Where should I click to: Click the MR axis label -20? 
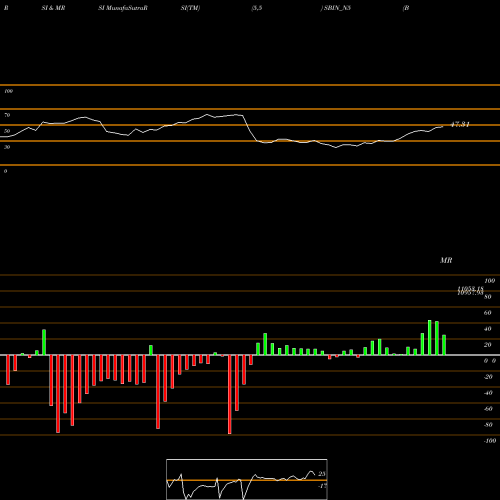point(488,377)
